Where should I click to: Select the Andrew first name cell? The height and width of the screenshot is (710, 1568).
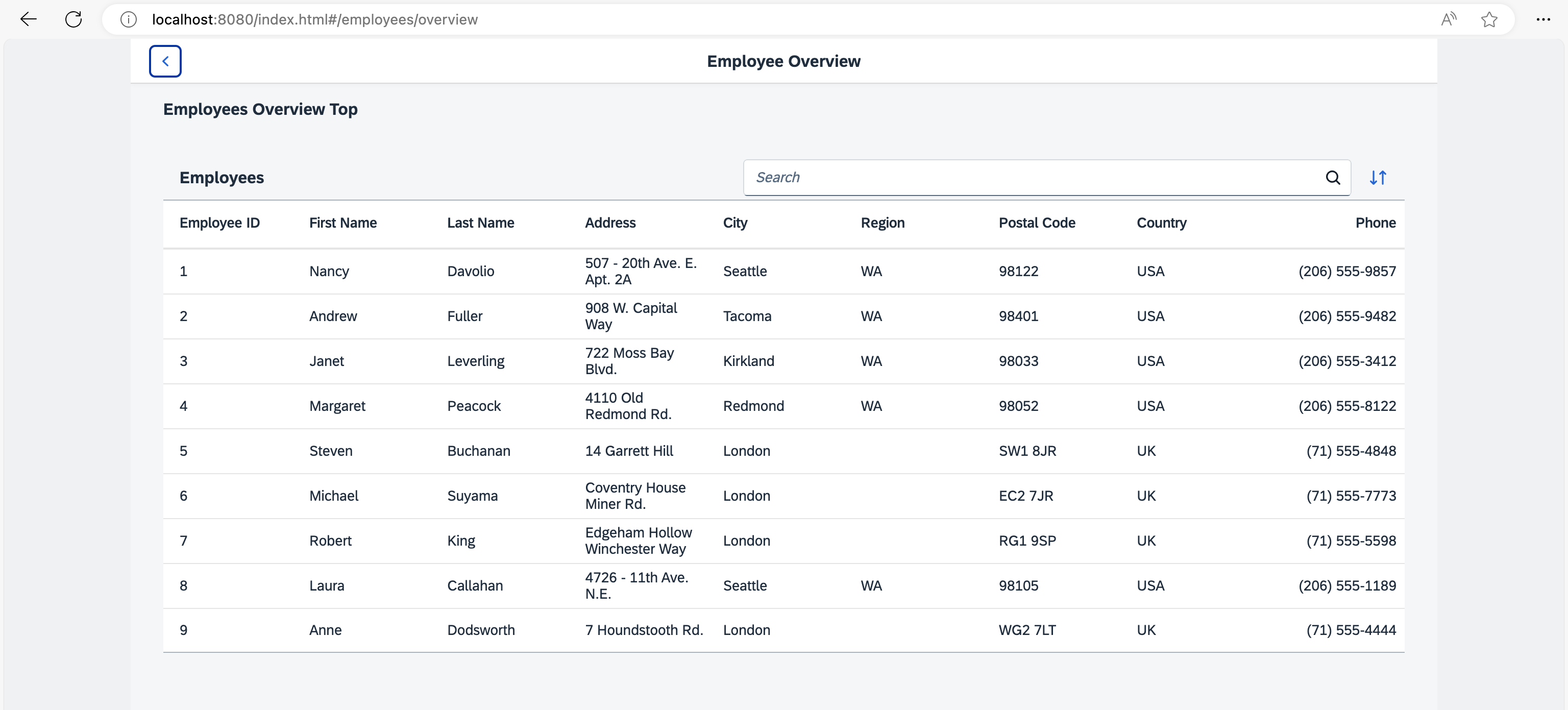[x=333, y=316]
